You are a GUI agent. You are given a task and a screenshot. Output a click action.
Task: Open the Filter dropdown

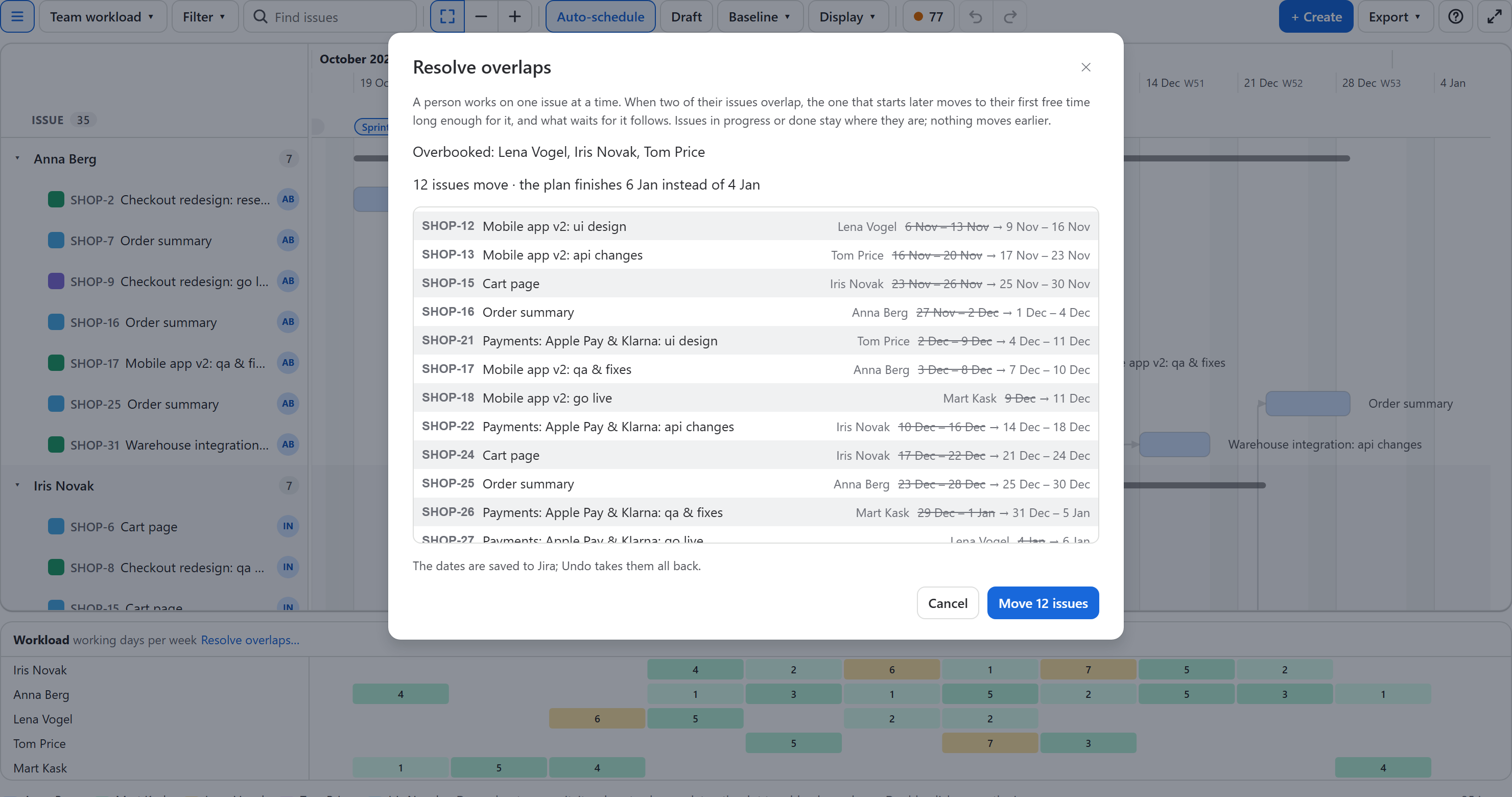[205, 16]
